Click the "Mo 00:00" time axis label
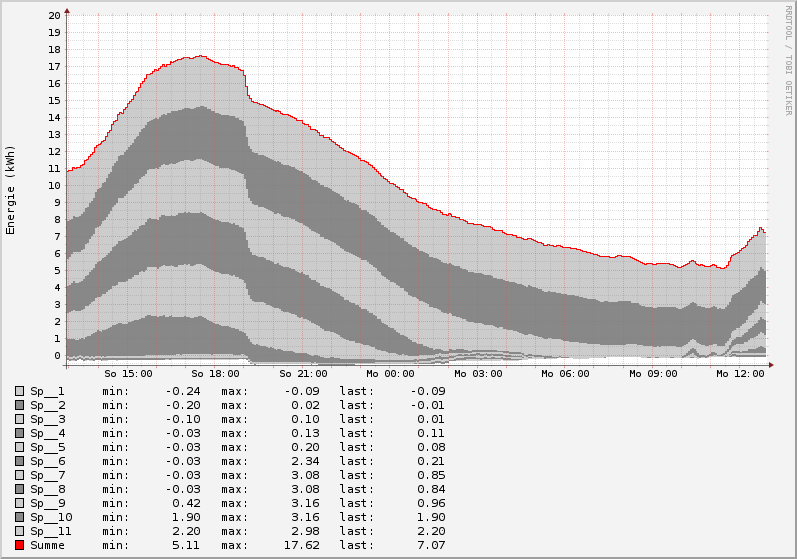The image size is (797, 559). pos(392,373)
